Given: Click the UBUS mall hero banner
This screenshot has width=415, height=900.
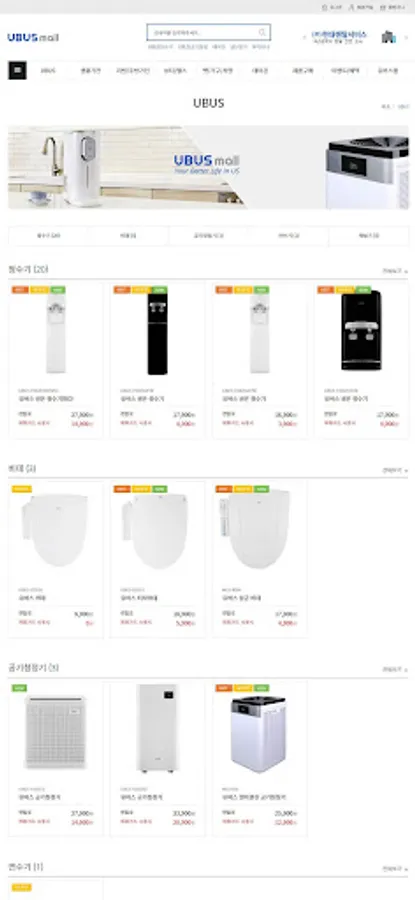Looking at the screenshot, I should point(208,168).
